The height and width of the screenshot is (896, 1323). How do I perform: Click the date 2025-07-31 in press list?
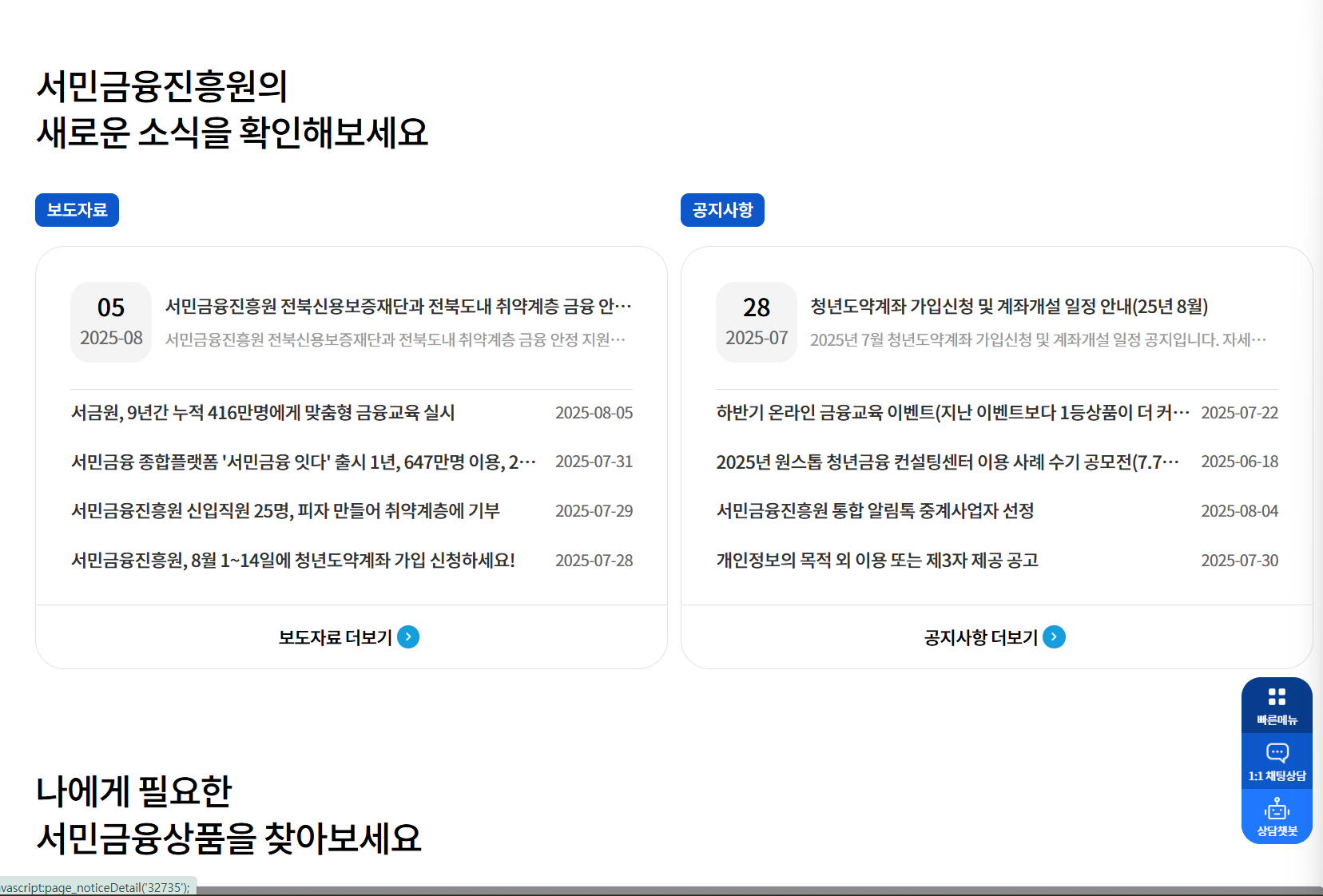[594, 462]
